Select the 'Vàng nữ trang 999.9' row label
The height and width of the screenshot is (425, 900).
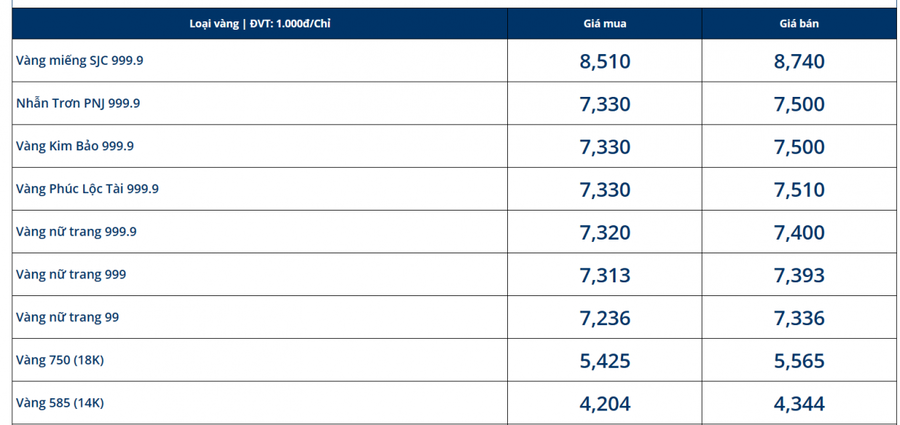(76, 232)
